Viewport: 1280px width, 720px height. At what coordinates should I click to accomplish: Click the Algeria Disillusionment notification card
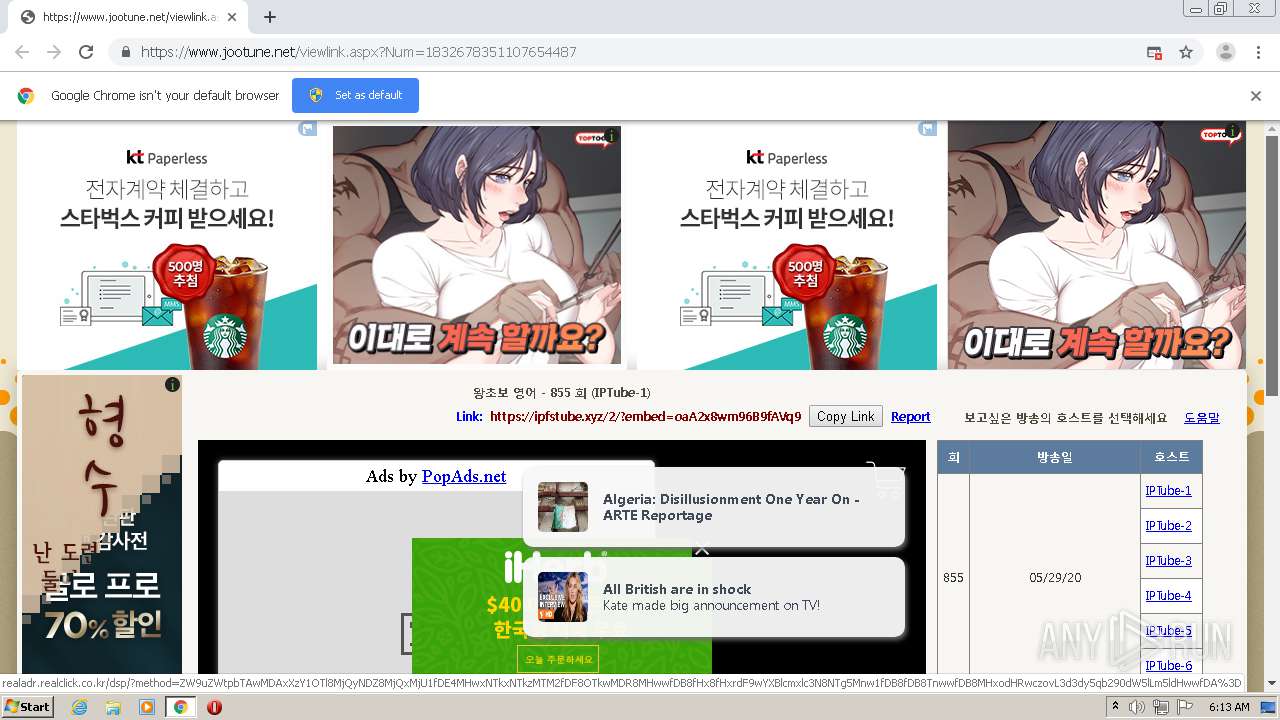(x=714, y=507)
